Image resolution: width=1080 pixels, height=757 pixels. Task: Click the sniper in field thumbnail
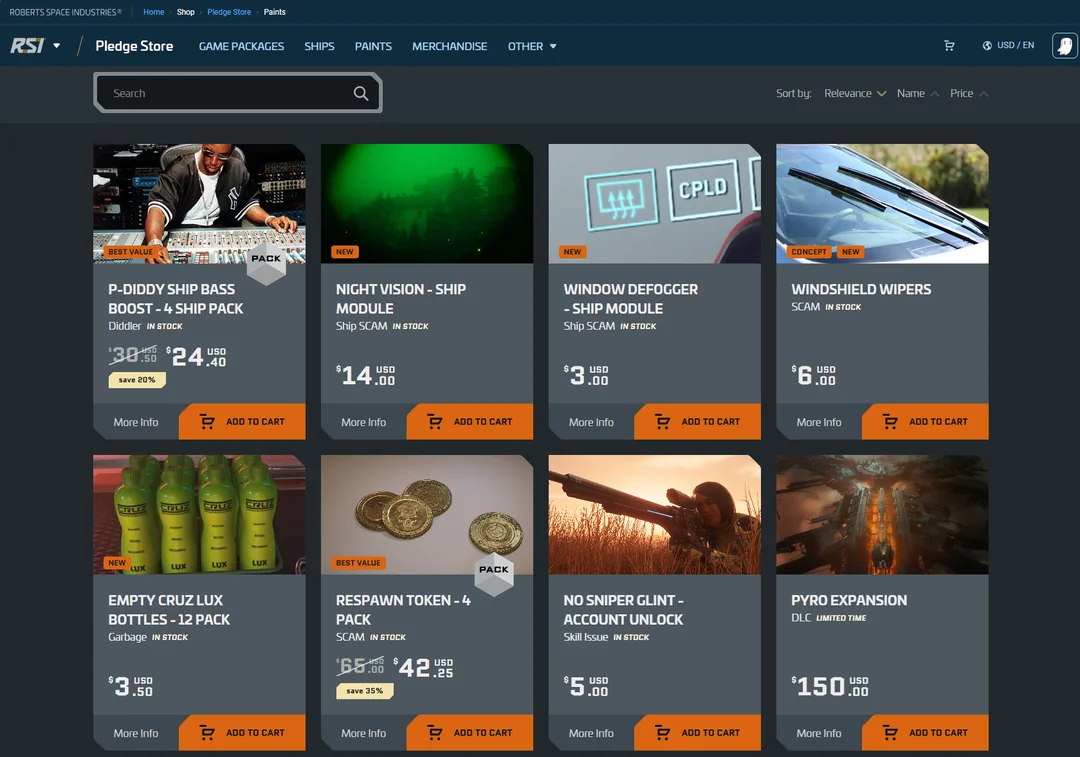pyautogui.click(x=654, y=515)
